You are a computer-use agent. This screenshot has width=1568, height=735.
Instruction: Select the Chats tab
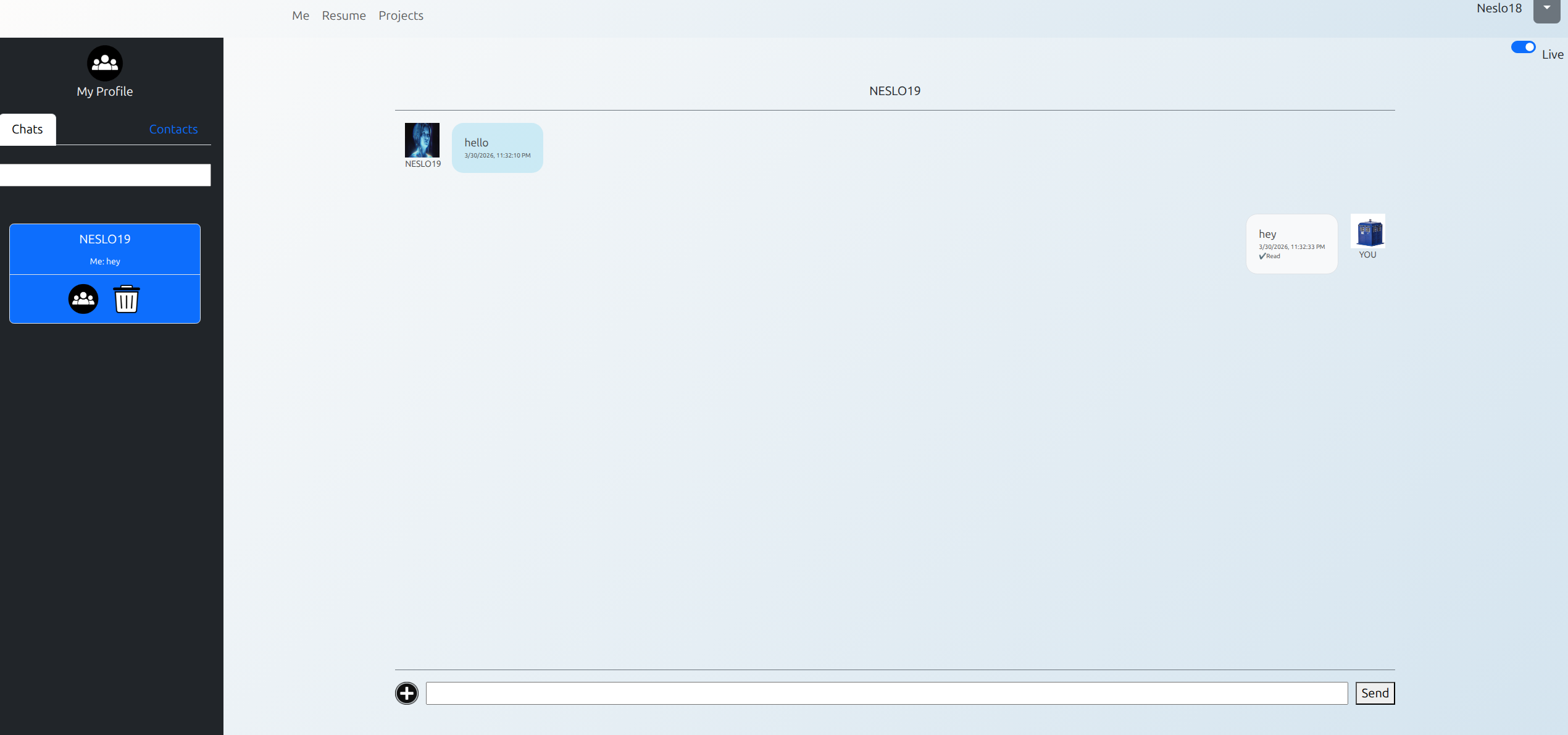coord(28,129)
